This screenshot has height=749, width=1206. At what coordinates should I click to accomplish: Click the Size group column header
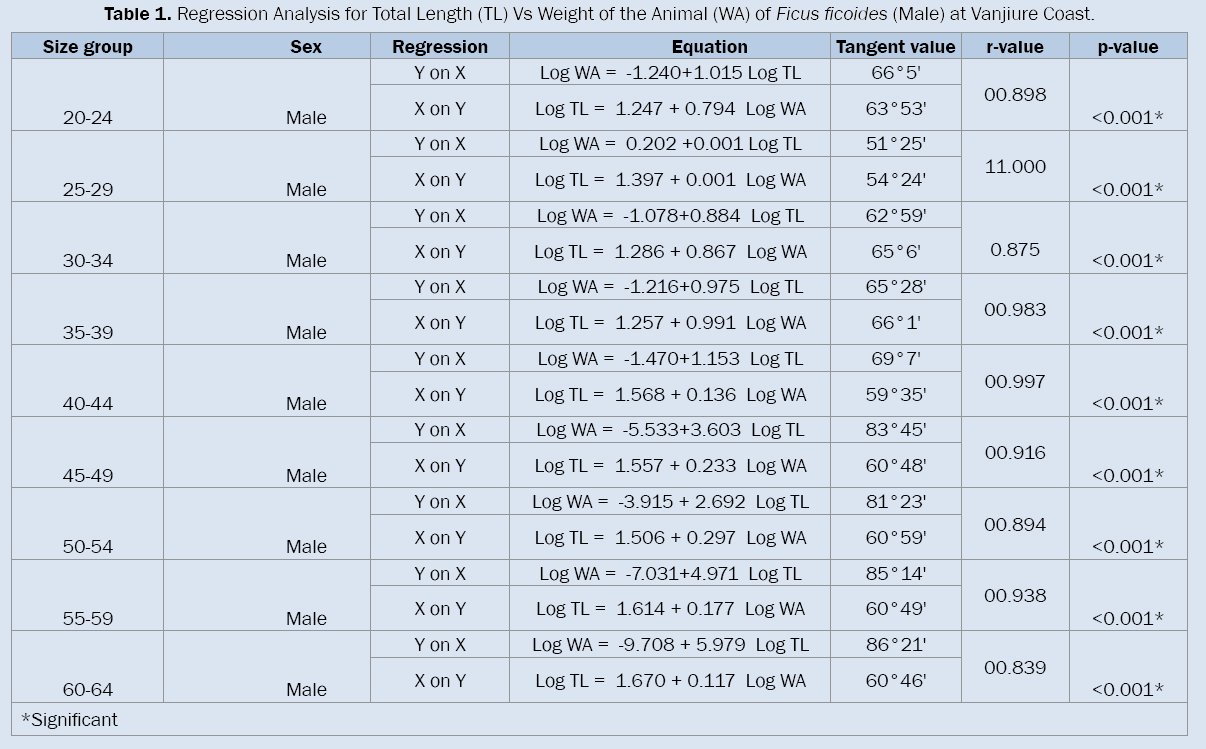88,47
